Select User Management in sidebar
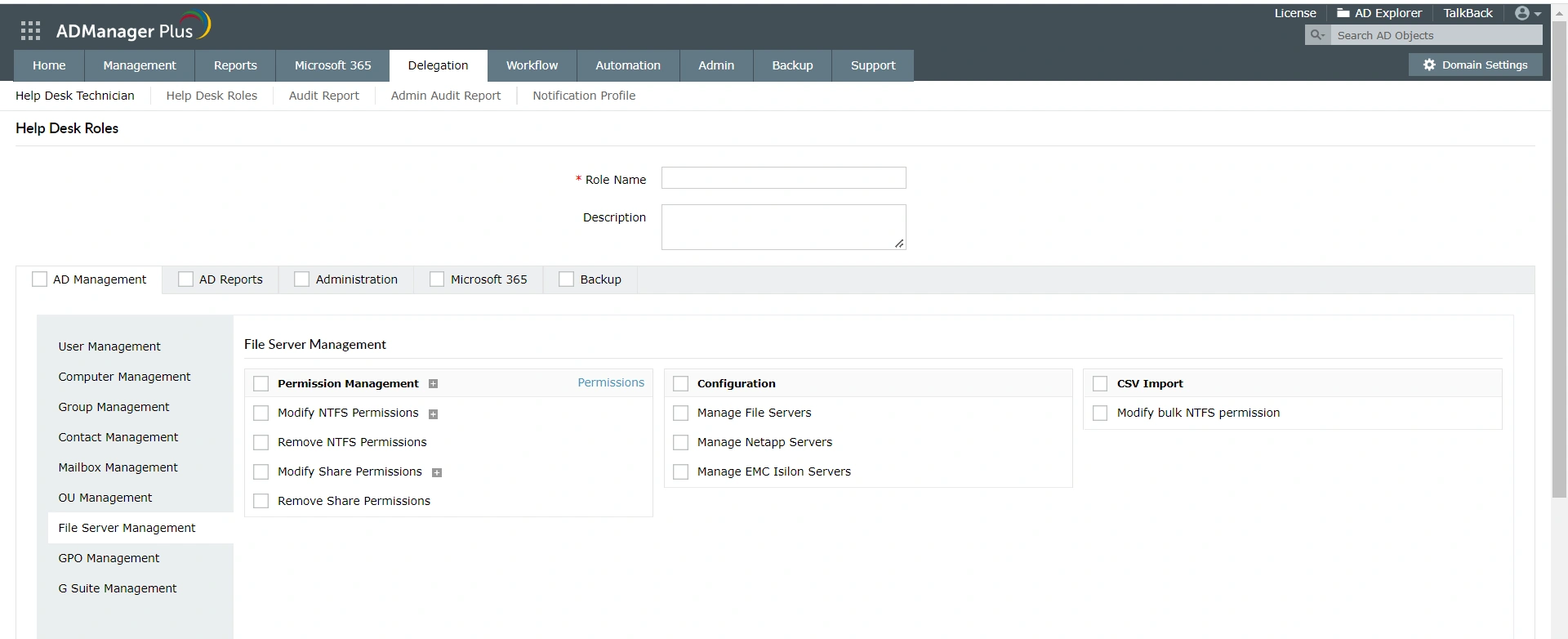This screenshot has height=639, width=1568. pos(109,346)
